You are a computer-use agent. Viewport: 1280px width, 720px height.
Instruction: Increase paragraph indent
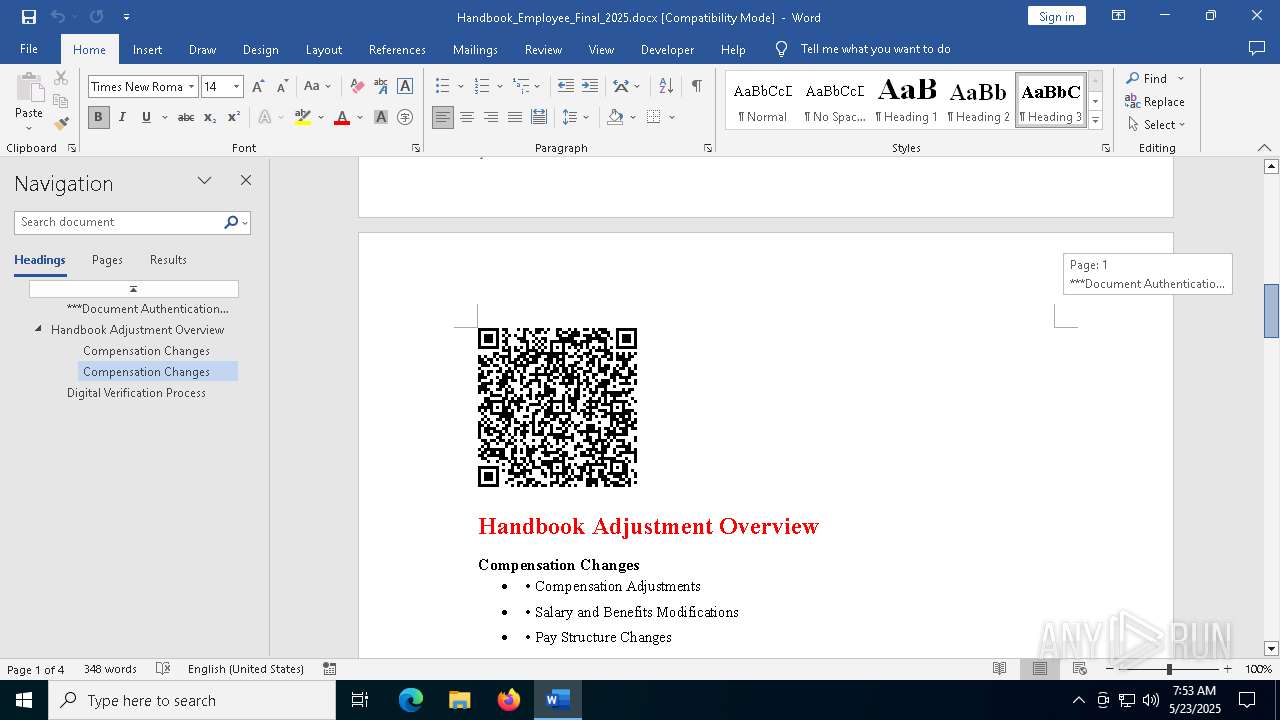coord(590,87)
